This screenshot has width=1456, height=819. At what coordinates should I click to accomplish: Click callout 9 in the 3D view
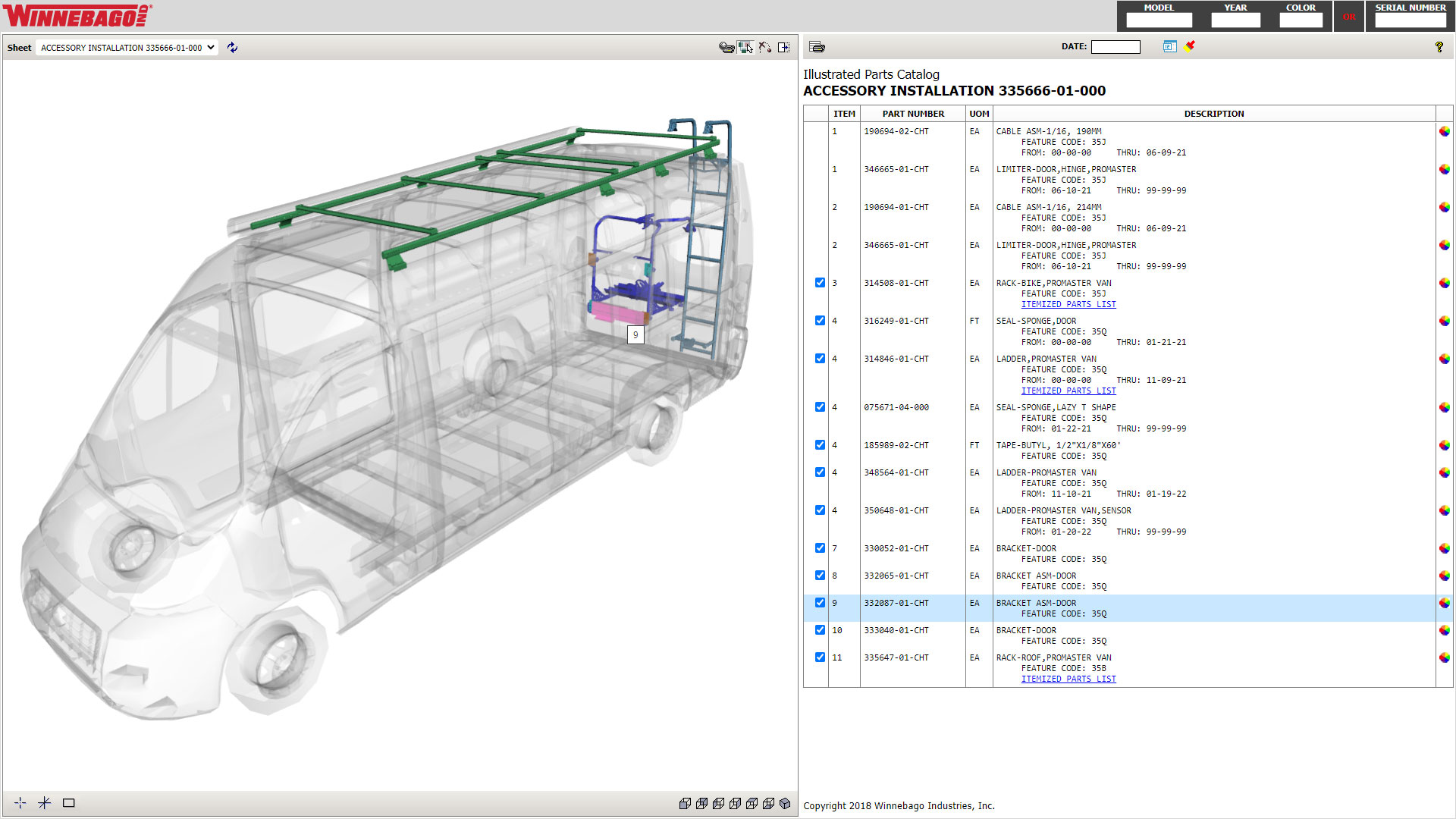tap(635, 334)
